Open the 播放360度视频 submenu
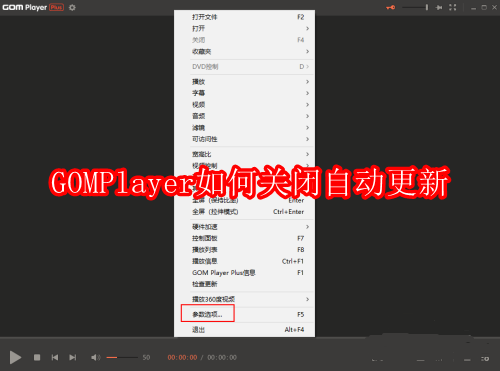 pyautogui.click(x=244, y=299)
